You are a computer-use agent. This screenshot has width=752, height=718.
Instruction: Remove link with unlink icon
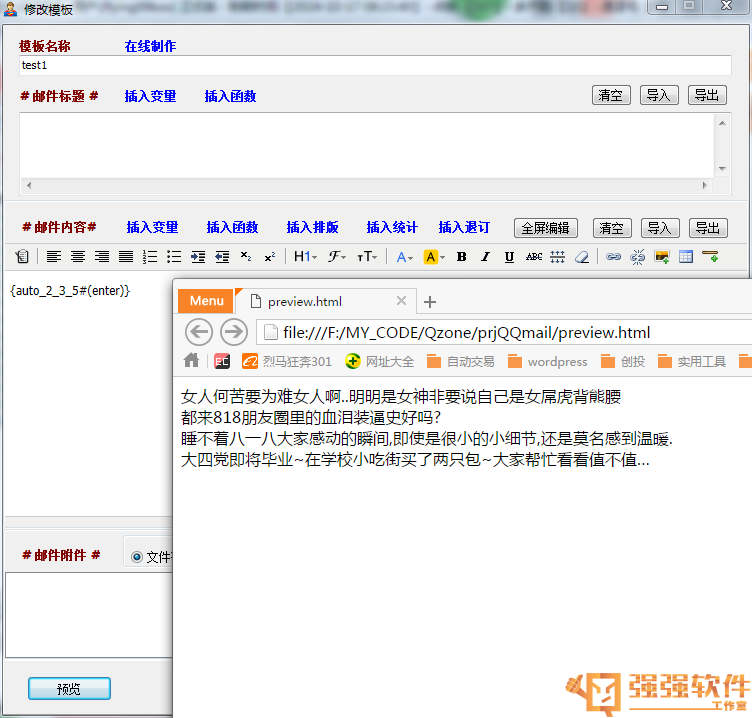click(x=637, y=257)
